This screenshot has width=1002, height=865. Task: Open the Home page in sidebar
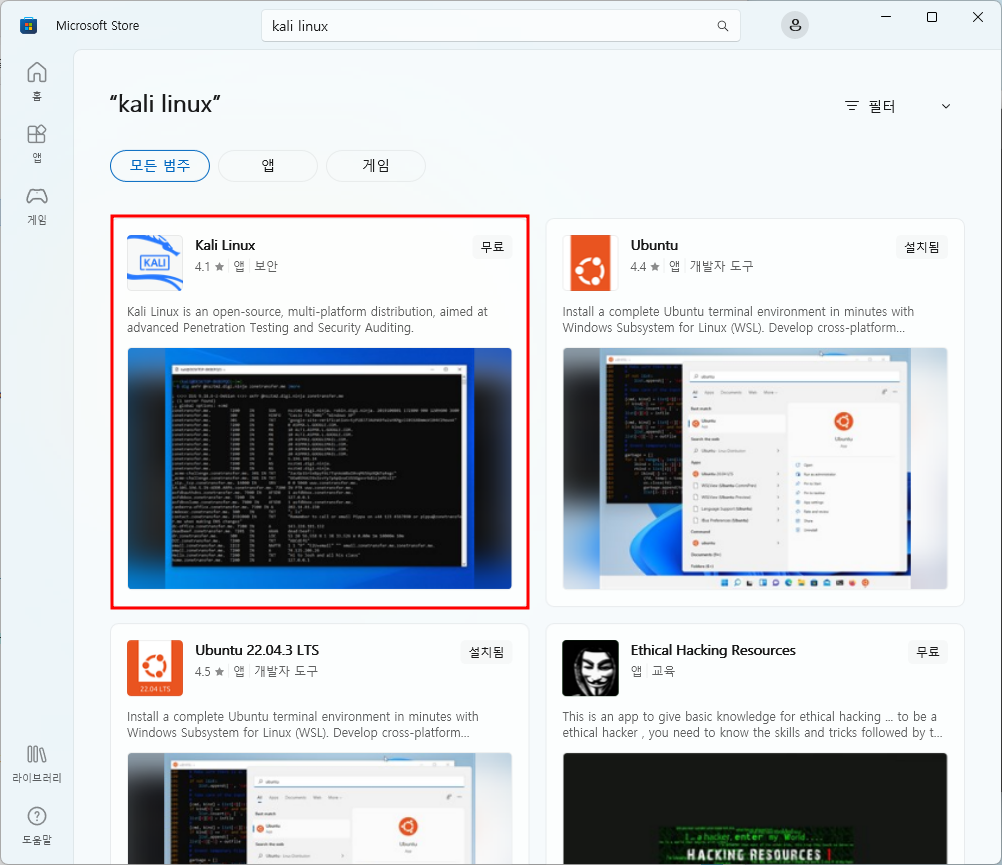(x=36, y=80)
